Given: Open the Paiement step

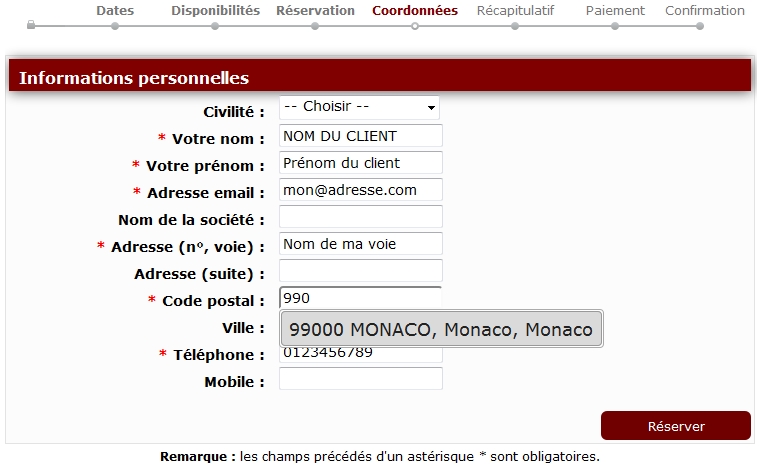Looking at the screenshot, I should pyautogui.click(x=615, y=11).
